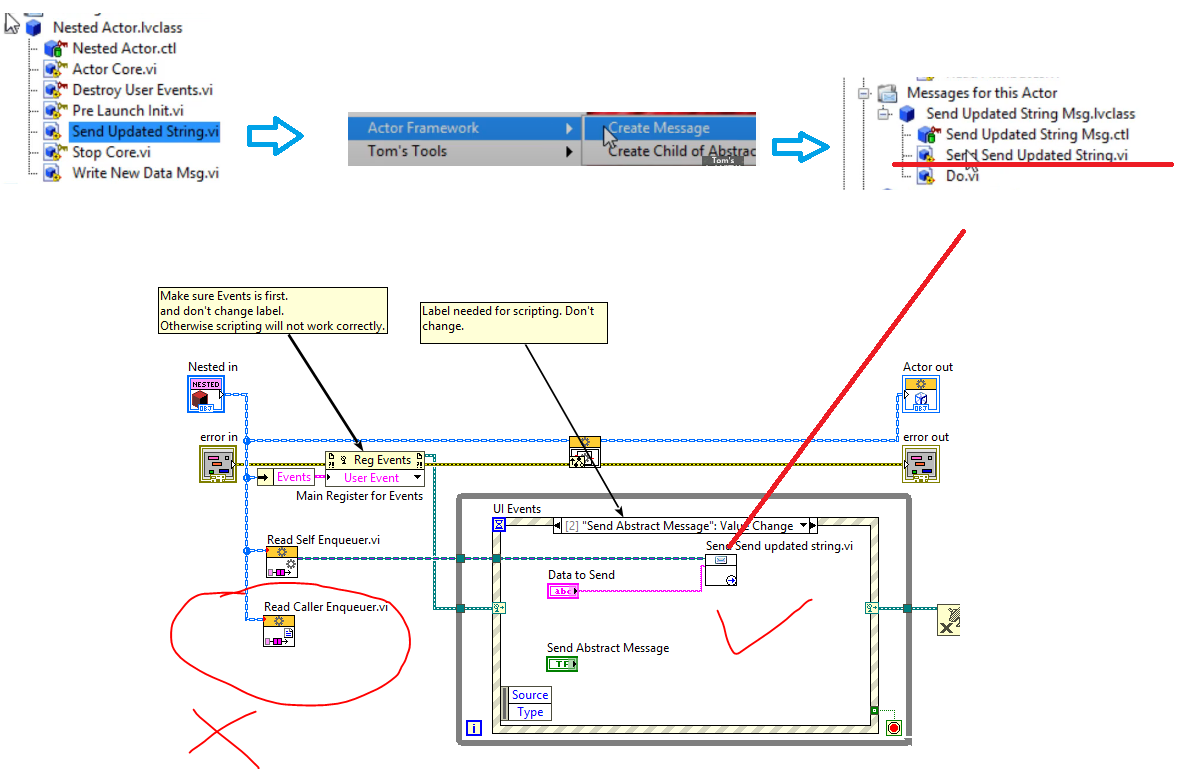This screenshot has width=1185, height=769.
Task: Click the Reg Events node header
Action: point(375,460)
